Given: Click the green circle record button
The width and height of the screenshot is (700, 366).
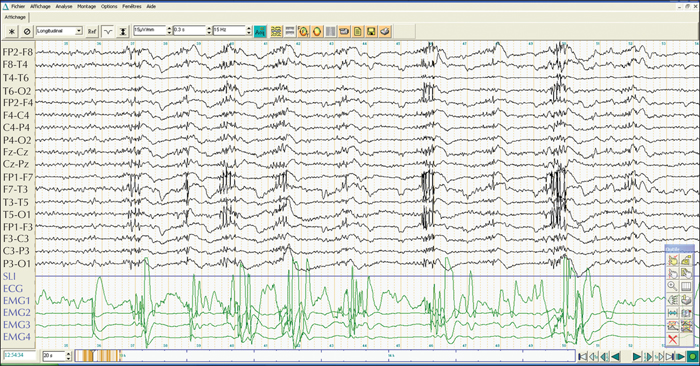Looking at the screenshot, I should [692, 356].
